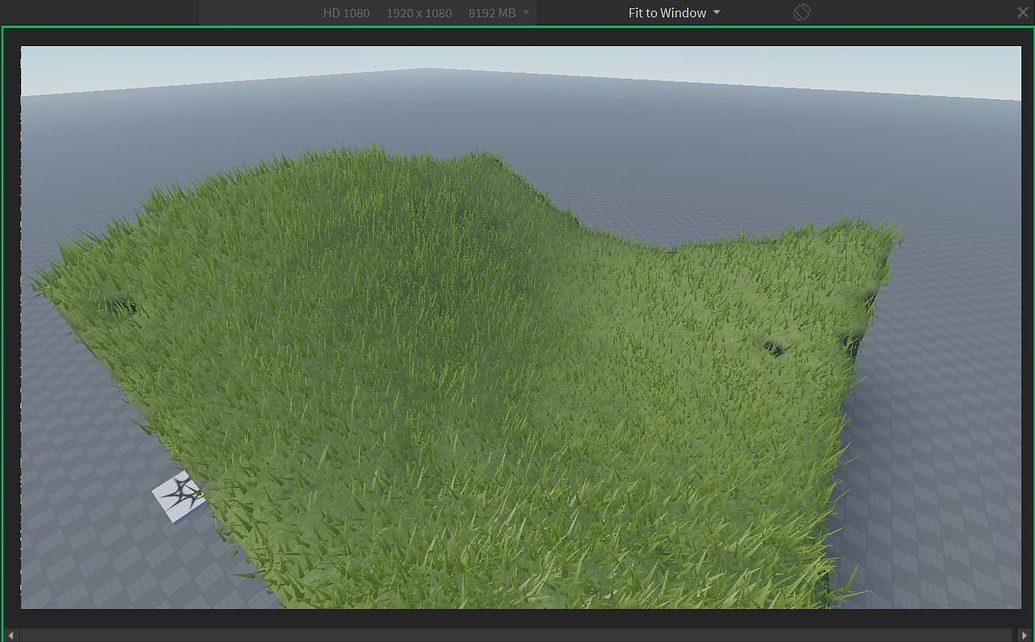Click the right arrow of the bottom scrollbar
This screenshot has width=1035, height=642.
1024,633
